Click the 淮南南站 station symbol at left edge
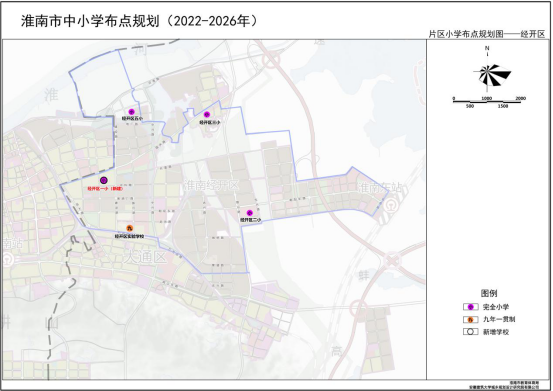This screenshot has width=553, height=391. pos(7,260)
